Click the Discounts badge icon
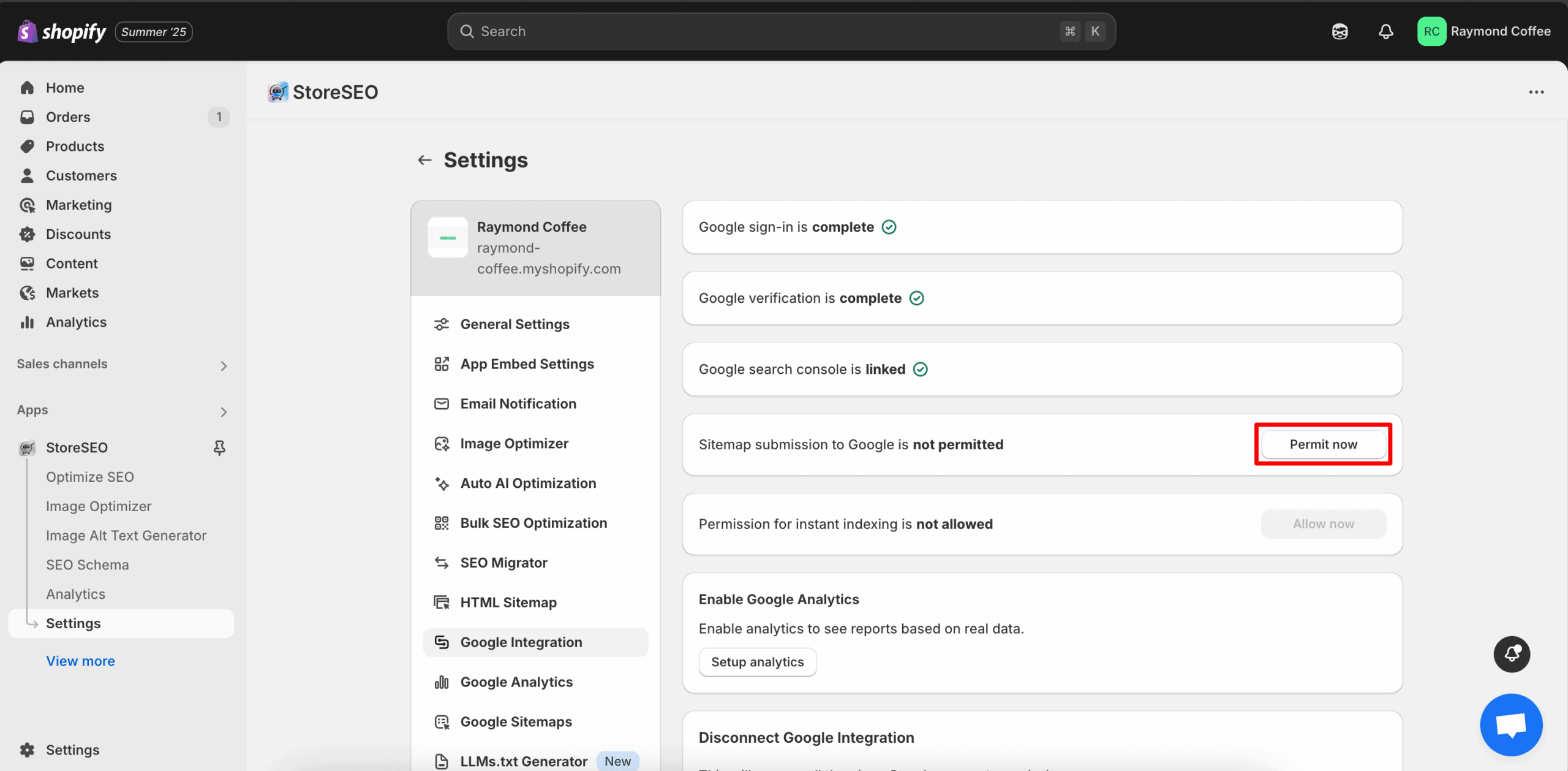The image size is (1568, 771). pos(27,234)
